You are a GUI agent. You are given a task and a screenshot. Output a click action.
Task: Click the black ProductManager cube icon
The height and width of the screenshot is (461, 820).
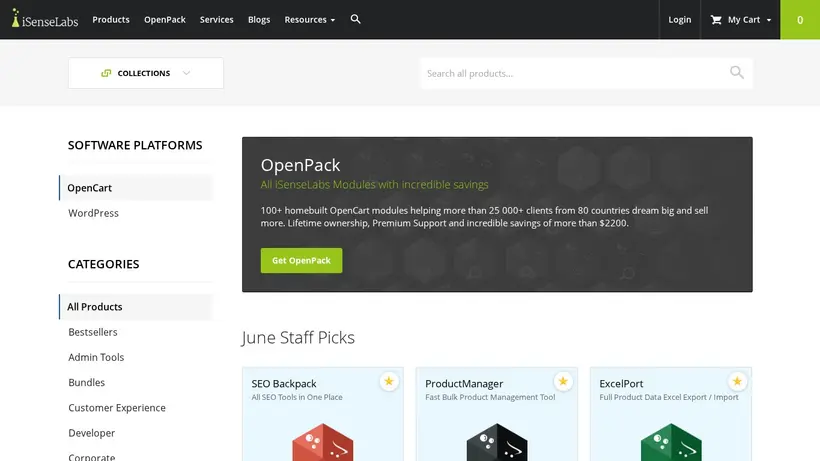pyautogui.click(x=497, y=442)
